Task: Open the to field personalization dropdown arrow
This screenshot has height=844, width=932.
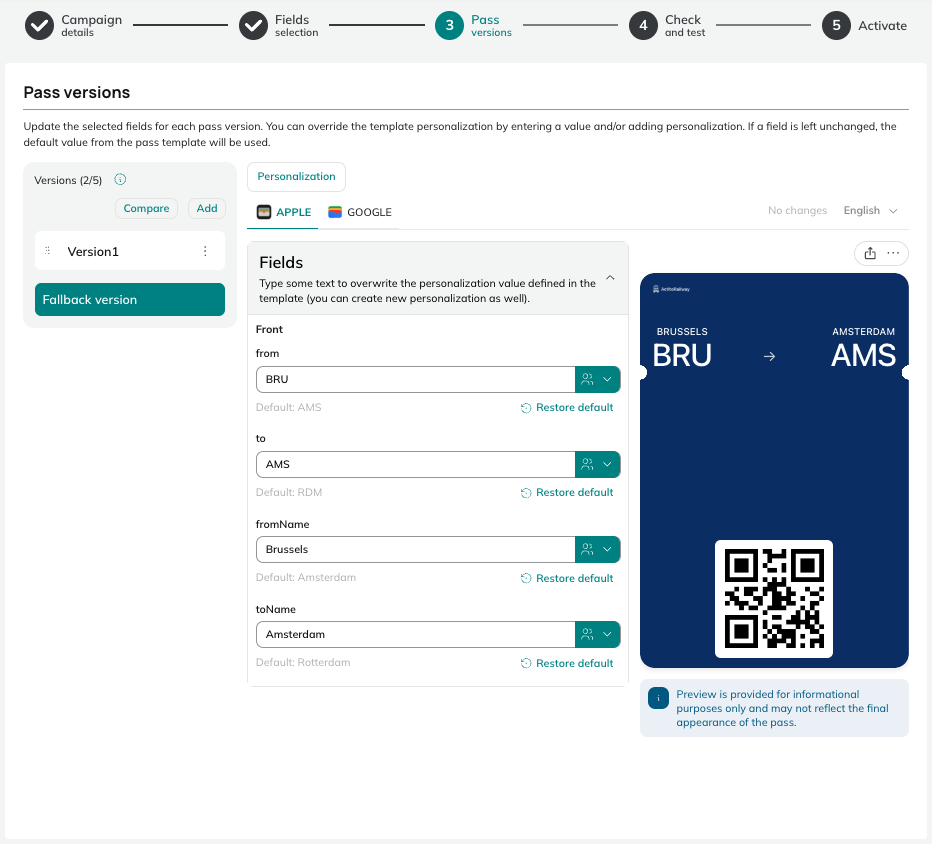Action: 607,464
